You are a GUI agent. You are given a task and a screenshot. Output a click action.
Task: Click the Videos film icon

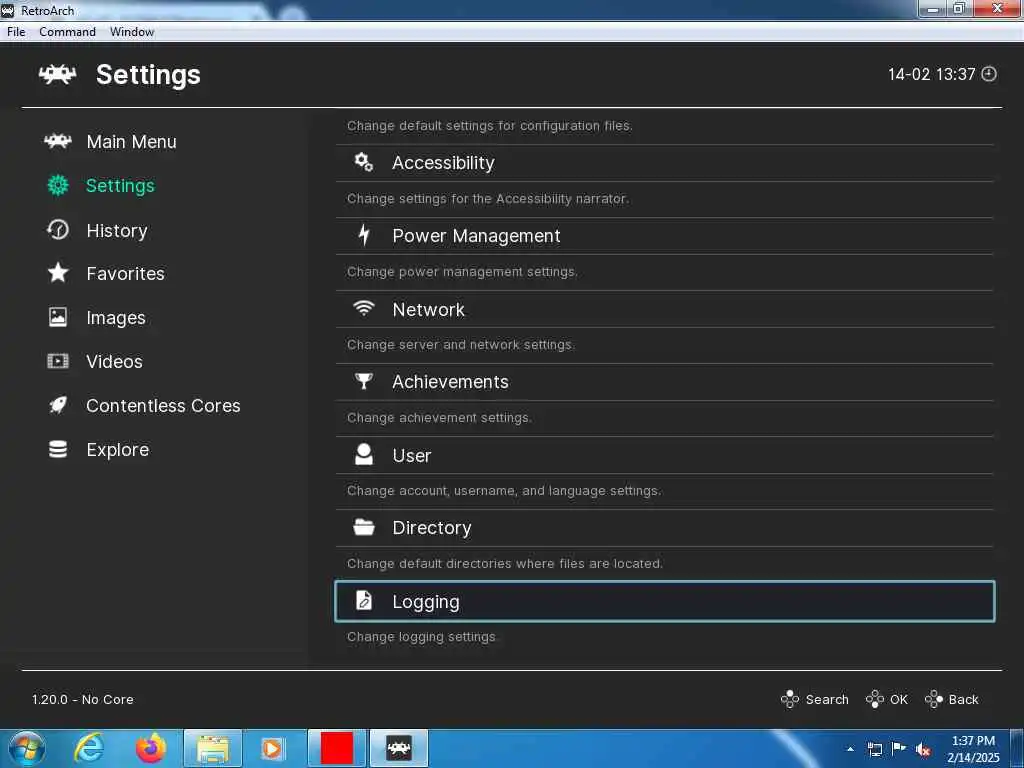[x=57, y=361]
